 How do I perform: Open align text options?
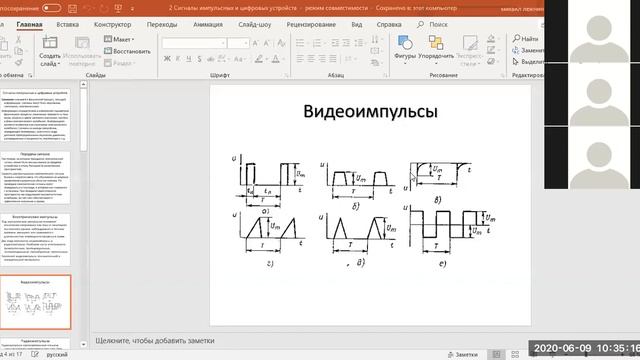[376, 51]
